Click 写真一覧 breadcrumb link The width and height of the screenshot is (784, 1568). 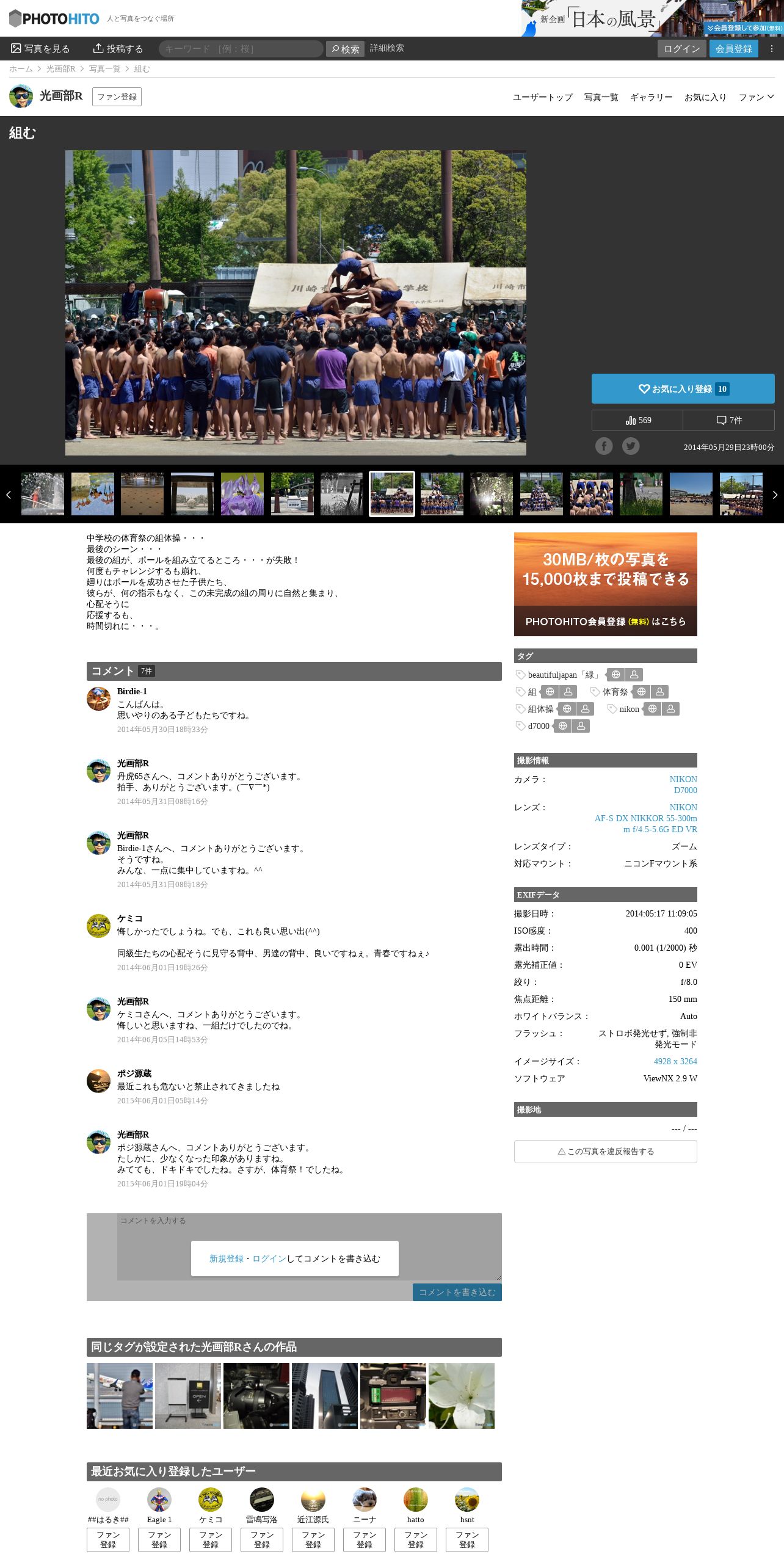pos(105,69)
